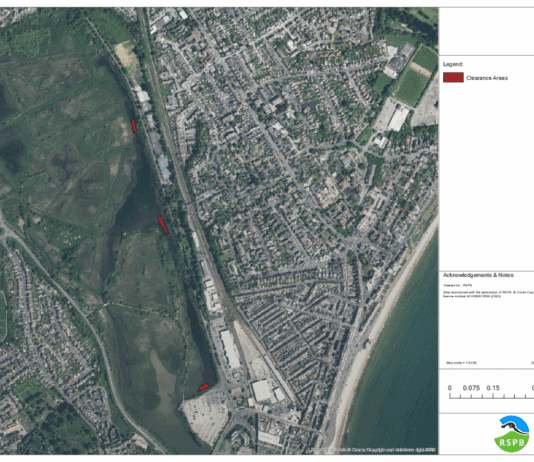Image resolution: width=534 pixels, height=462 pixels.
Task: Click the '0' scale bar label
Action: click(x=450, y=388)
